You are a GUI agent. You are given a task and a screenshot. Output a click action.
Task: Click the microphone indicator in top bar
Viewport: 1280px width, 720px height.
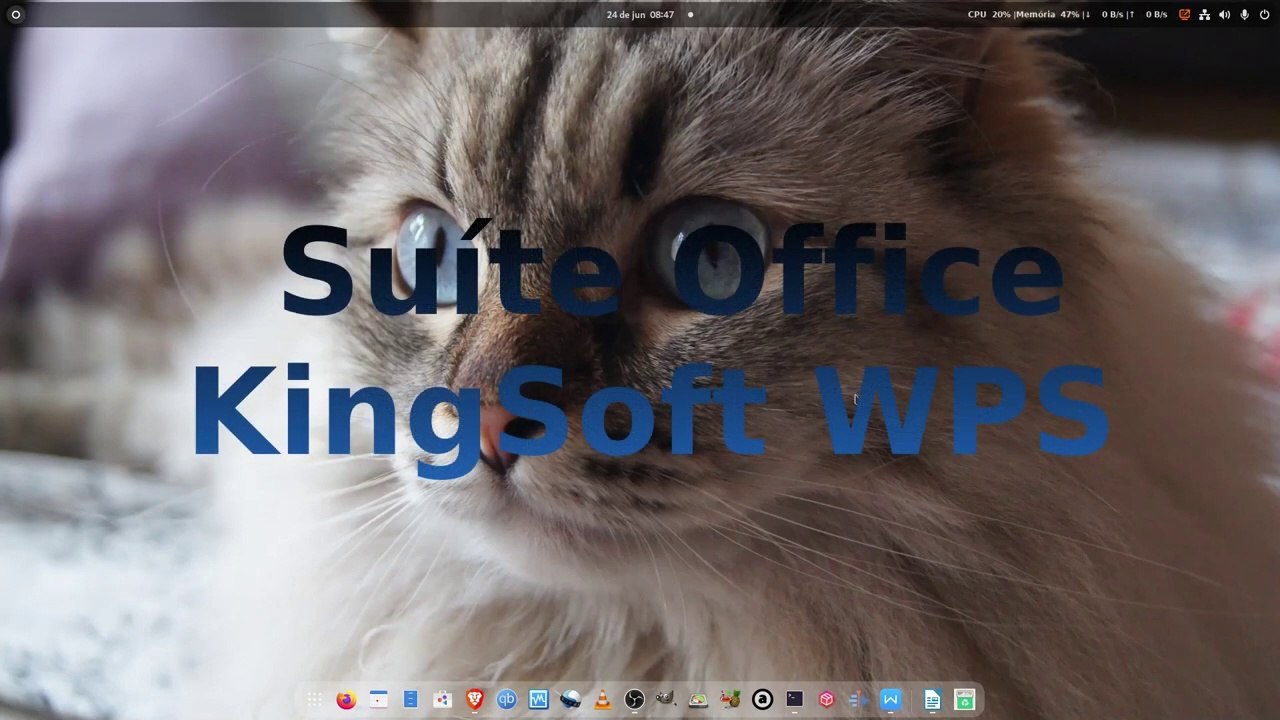point(1245,15)
